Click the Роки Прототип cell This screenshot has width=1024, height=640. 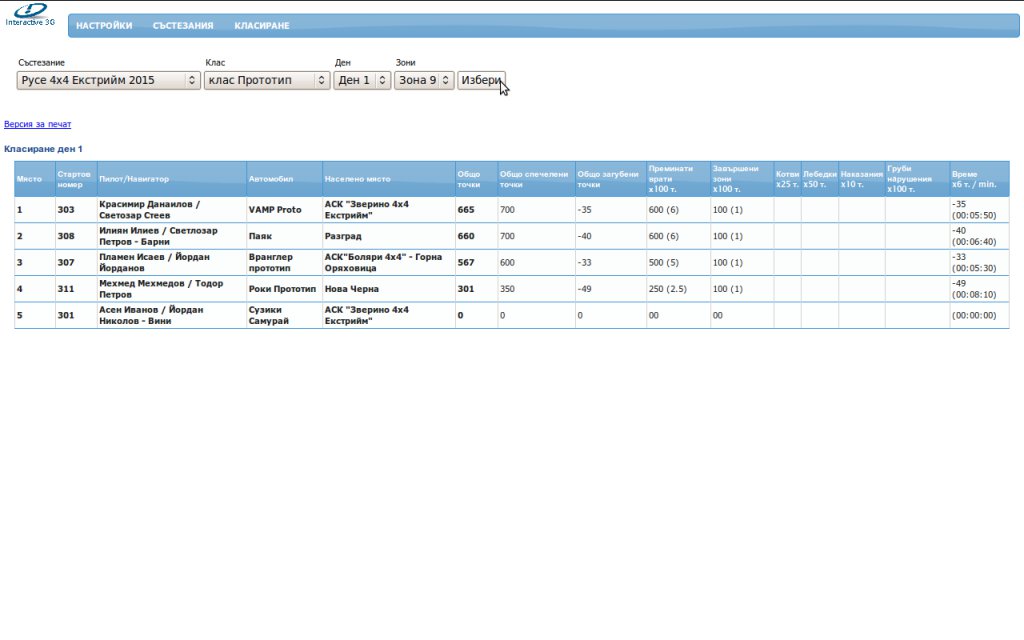tap(284, 289)
